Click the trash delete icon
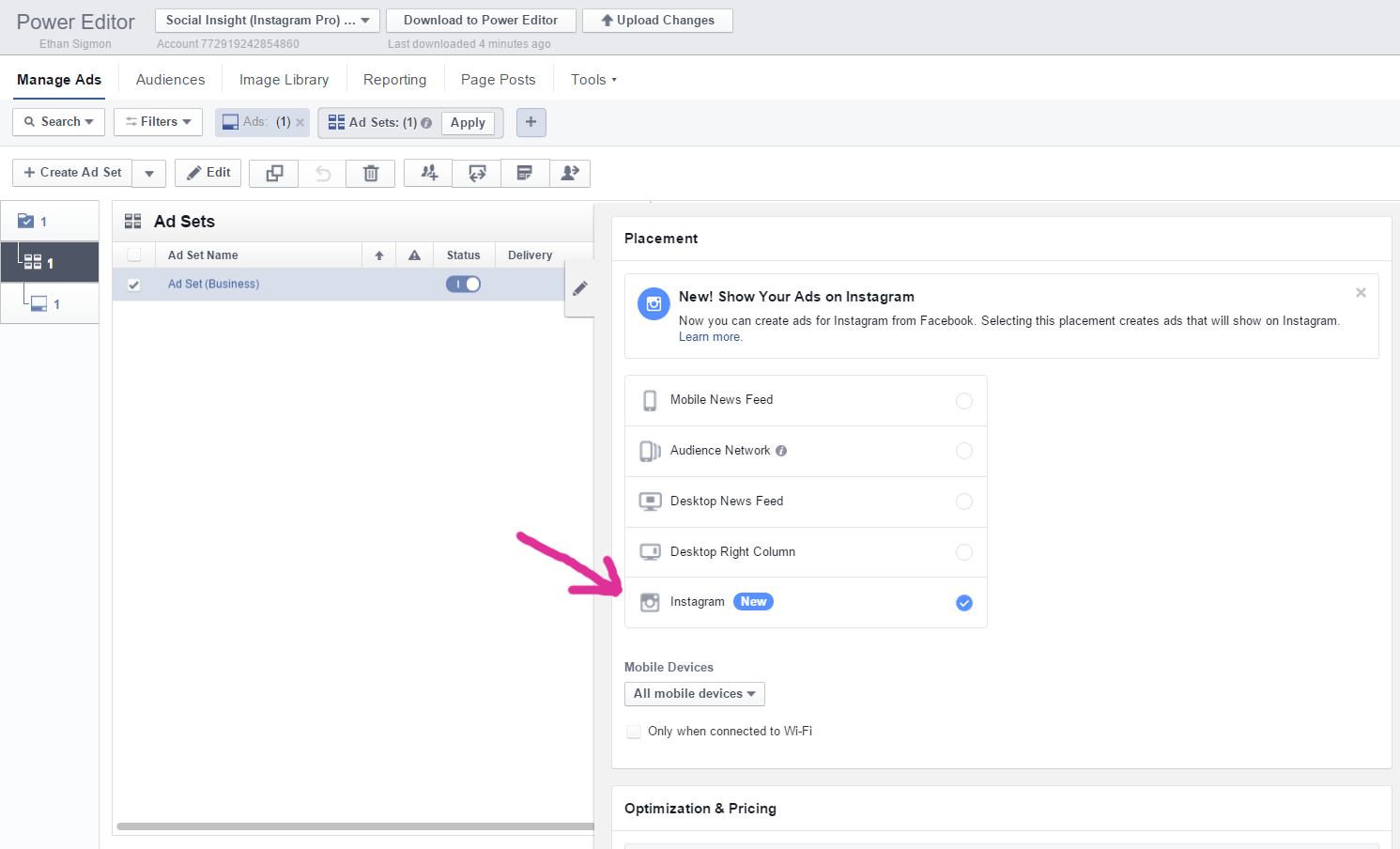Viewport: 1400px width, 849px height. [x=371, y=173]
